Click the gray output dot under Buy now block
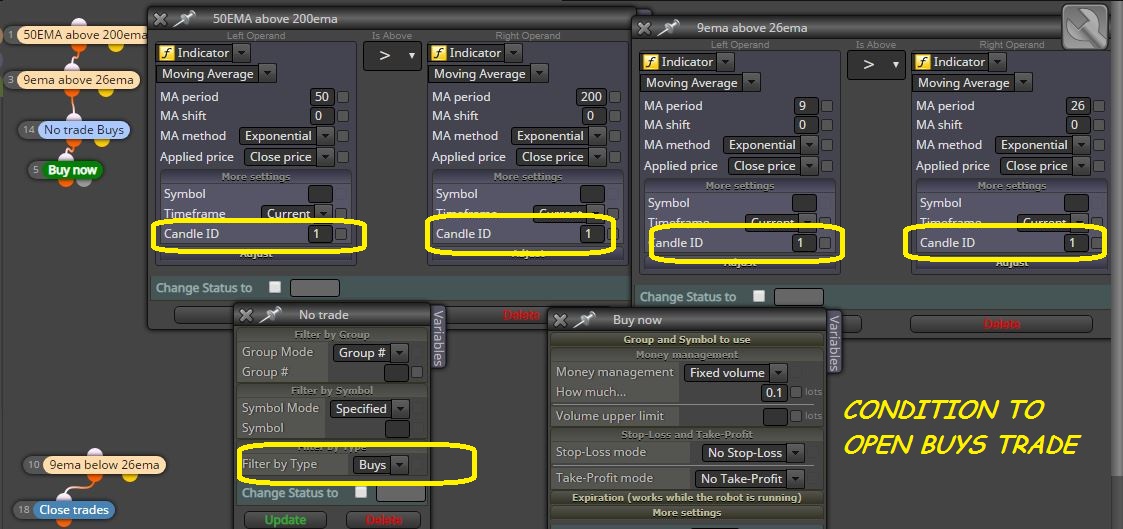This screenshot has height=529, width=1123. (x=84, y=182)
